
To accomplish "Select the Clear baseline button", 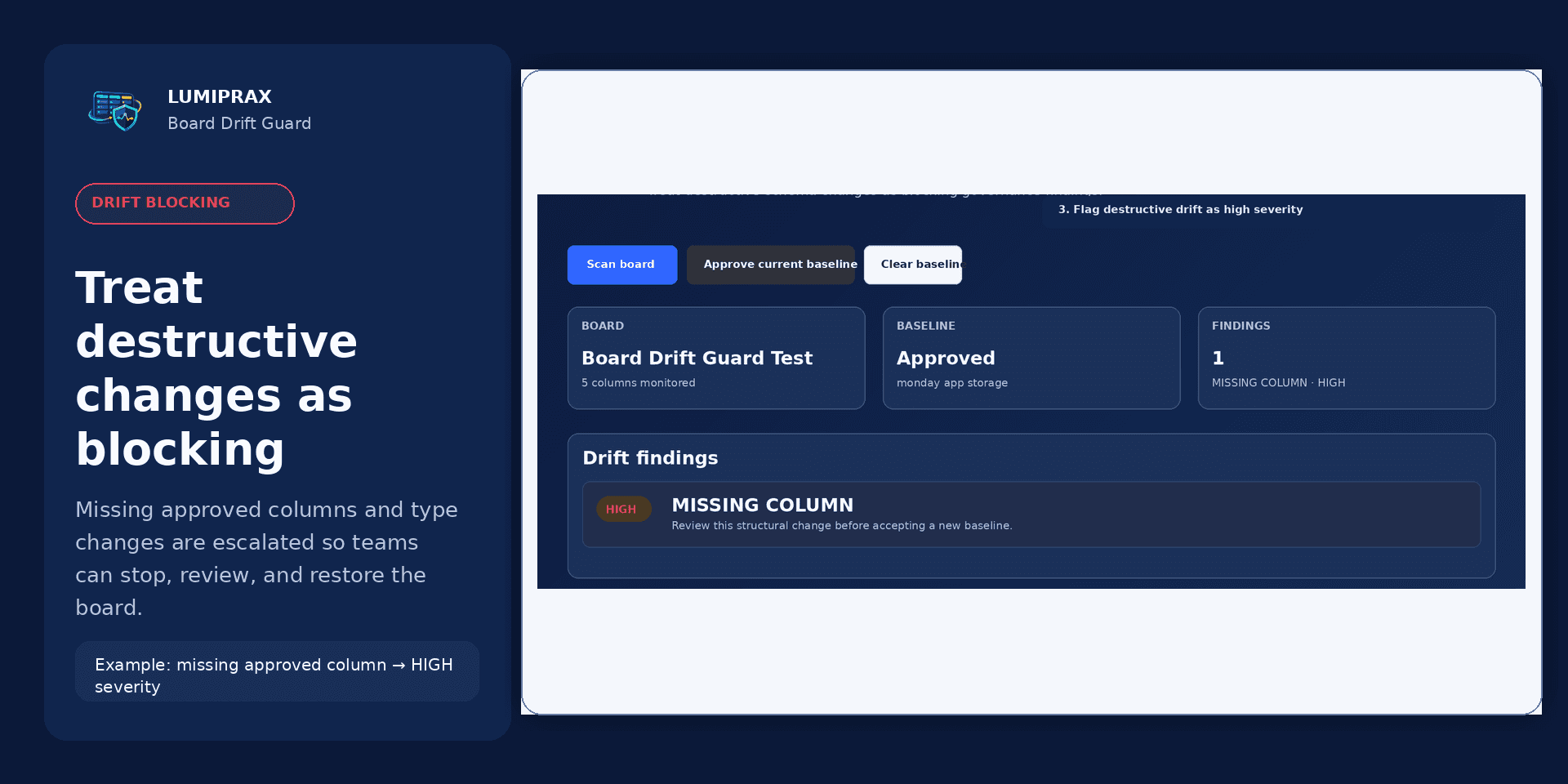I will click(913, 265).
